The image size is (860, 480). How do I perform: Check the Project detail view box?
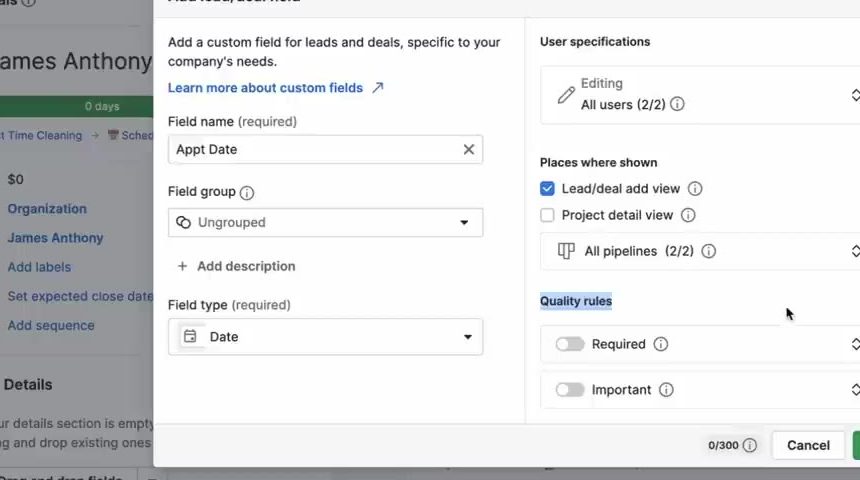(x=547, y=215)
